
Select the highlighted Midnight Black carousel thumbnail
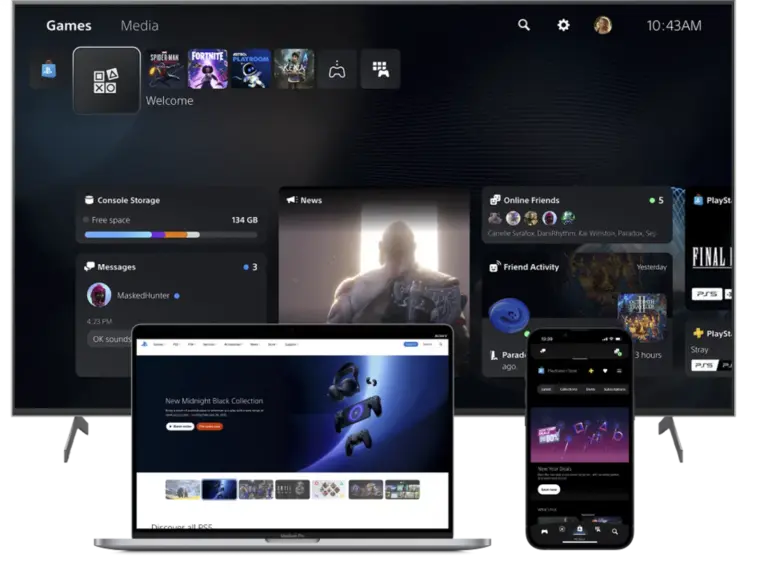(x=219, y=489)
